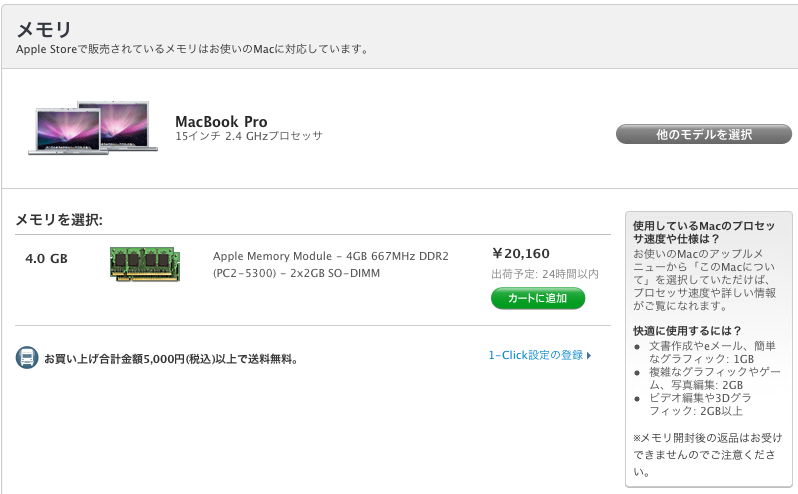The width and height of the screenshot is (798, 494).
Task: Click the ¥20,160 price
Action: coord(521,253)
